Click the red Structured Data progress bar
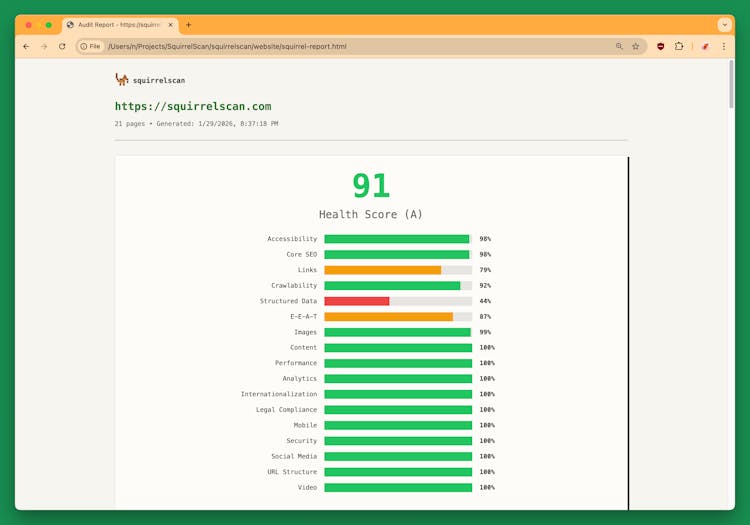 [357, 301]
